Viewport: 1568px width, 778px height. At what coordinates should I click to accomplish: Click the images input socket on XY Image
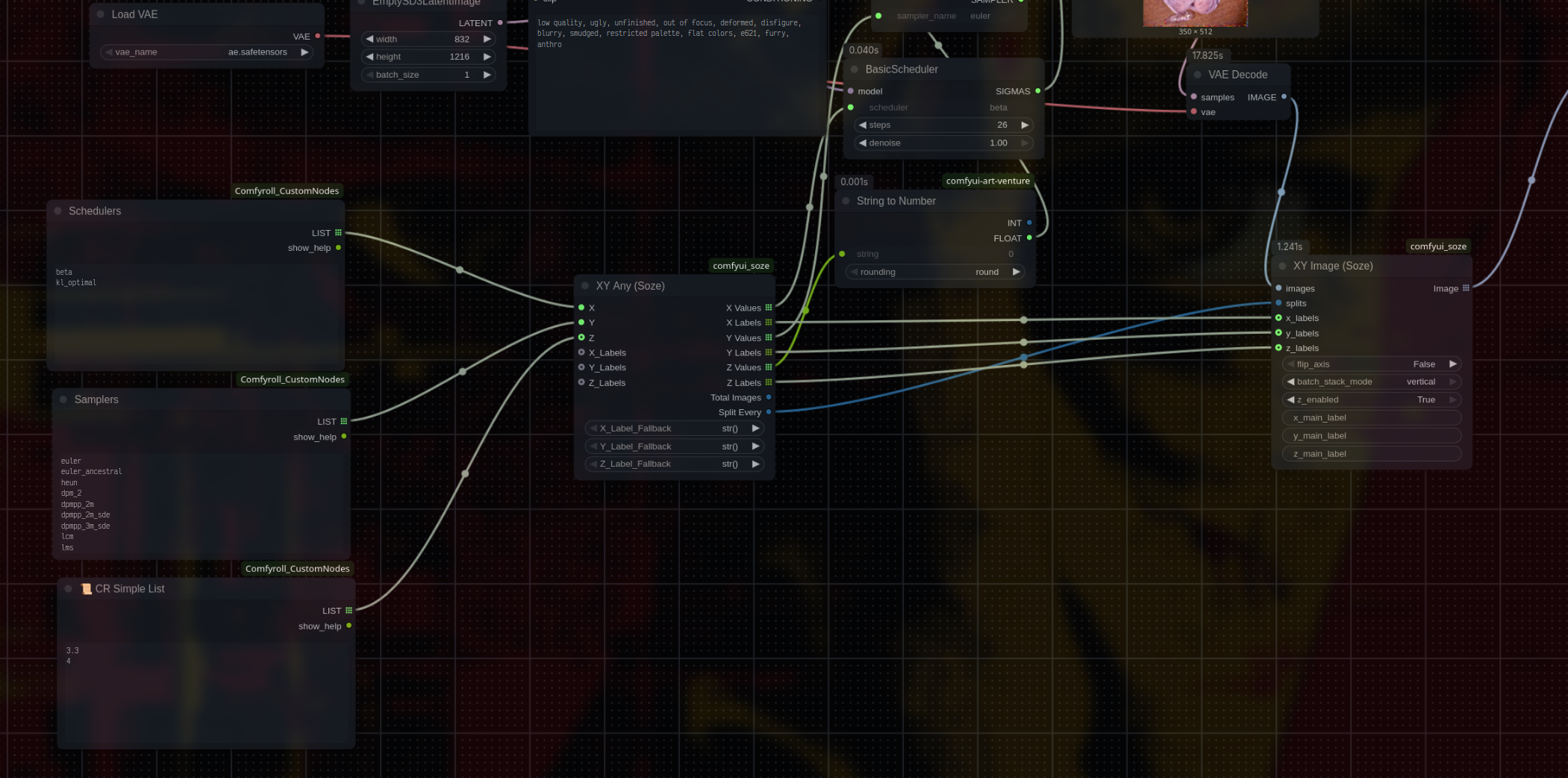1278,288
